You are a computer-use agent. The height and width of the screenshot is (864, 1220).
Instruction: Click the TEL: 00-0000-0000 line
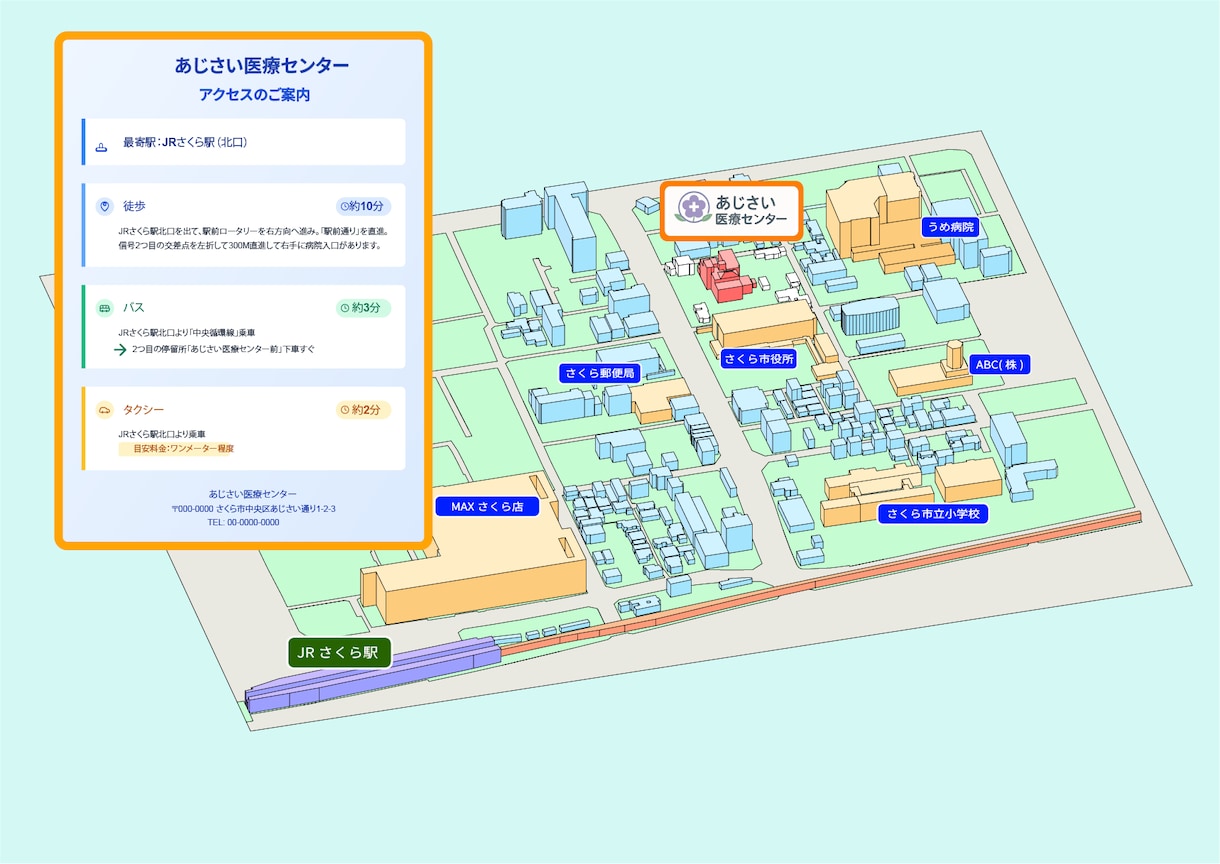[243, 522]
